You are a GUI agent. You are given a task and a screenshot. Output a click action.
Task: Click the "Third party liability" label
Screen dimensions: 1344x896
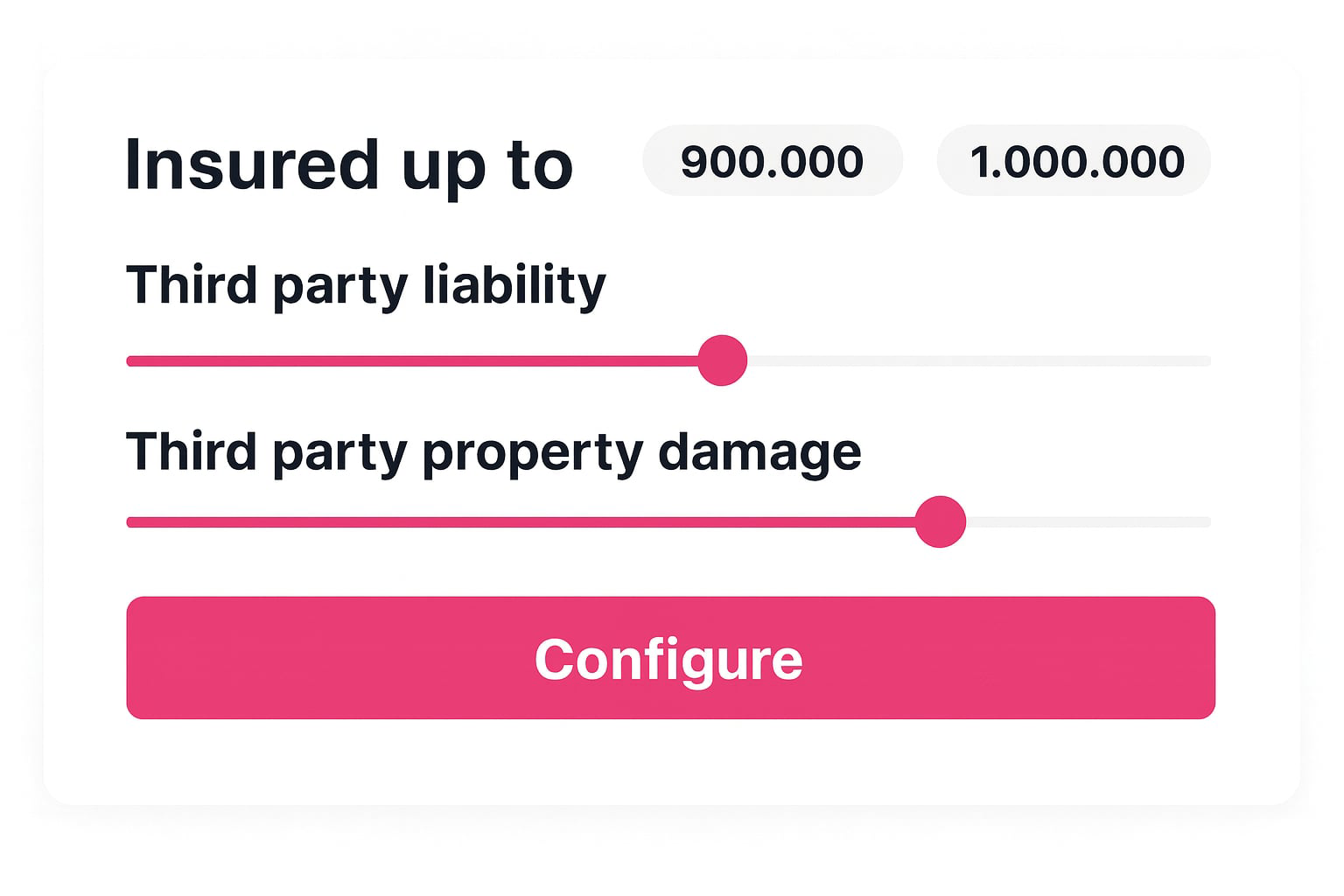[x=366, y=285]
